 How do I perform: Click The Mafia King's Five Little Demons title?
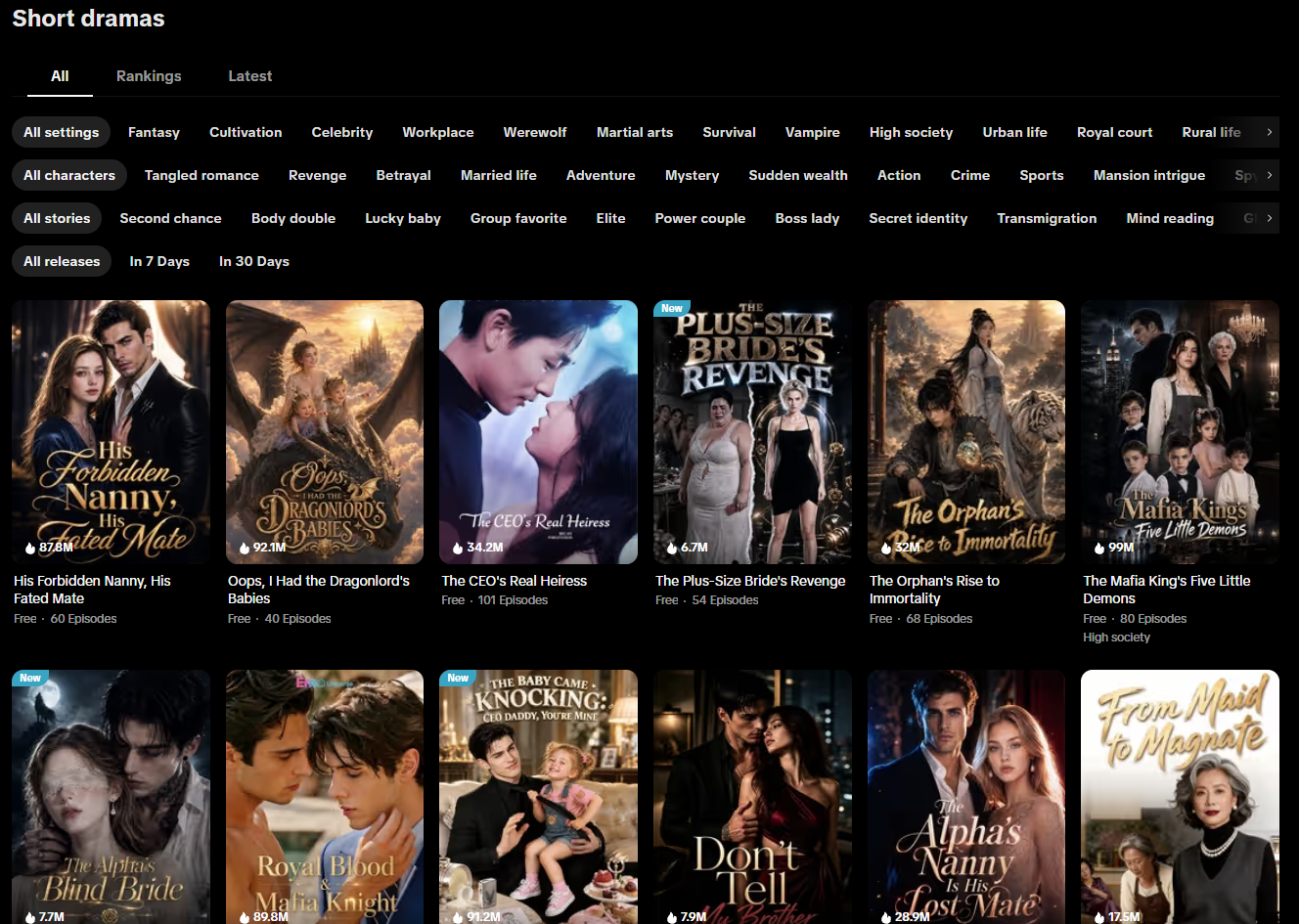1167,590
